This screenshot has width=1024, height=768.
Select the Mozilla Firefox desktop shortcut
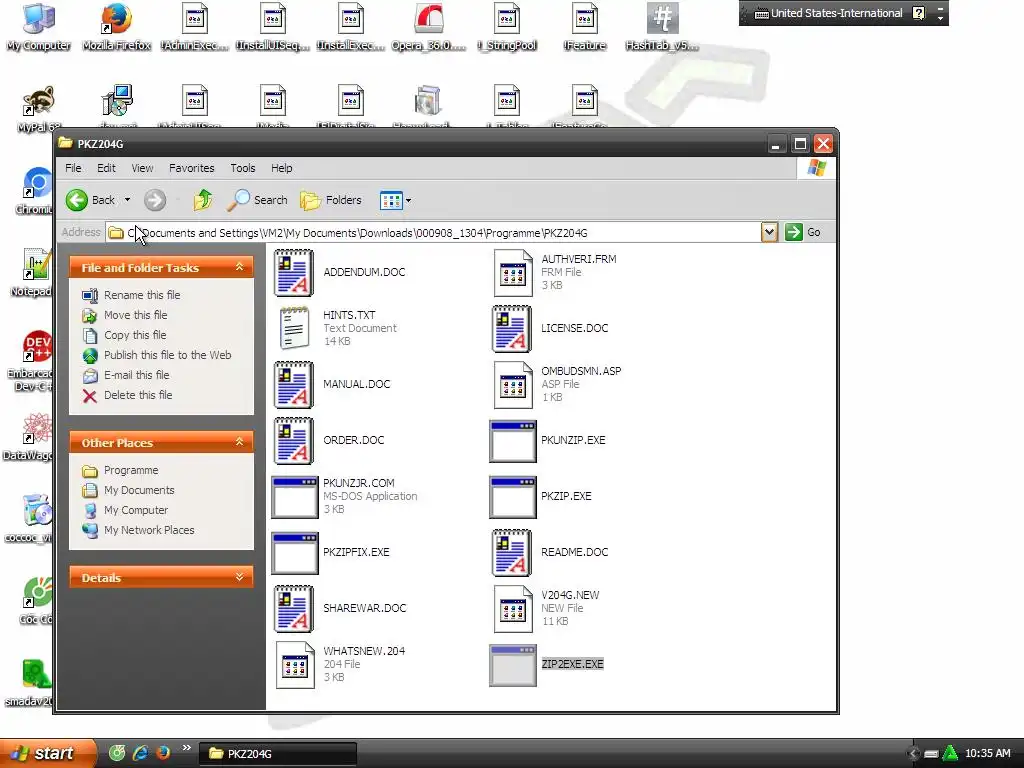coord(116,27)
